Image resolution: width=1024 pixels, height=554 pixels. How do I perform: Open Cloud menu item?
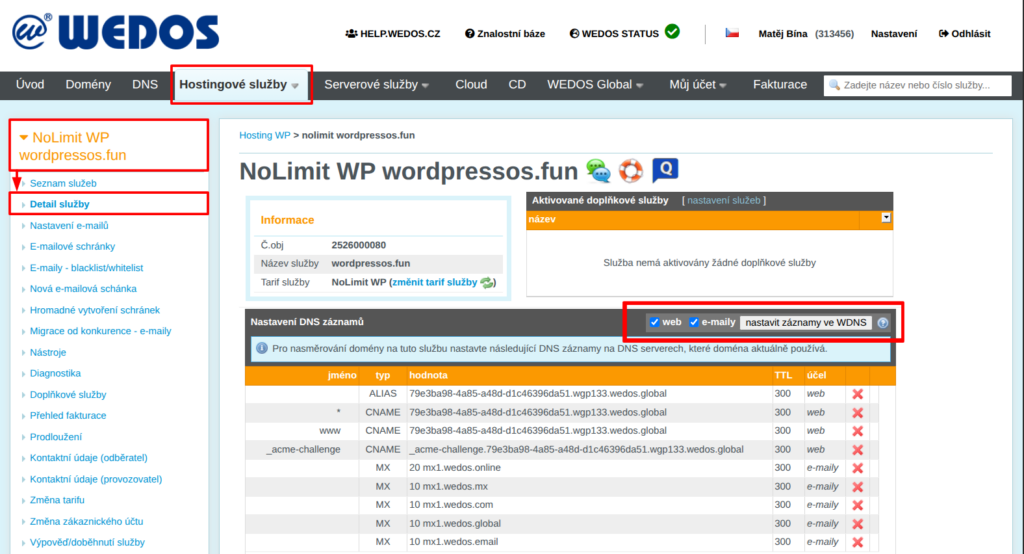[472, 84]
